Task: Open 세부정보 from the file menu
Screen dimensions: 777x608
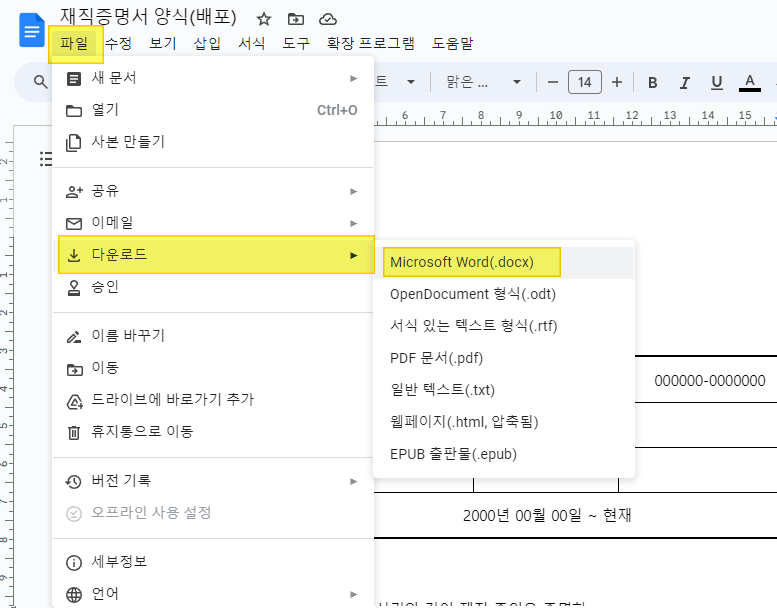Action: [x=213, y=562]
